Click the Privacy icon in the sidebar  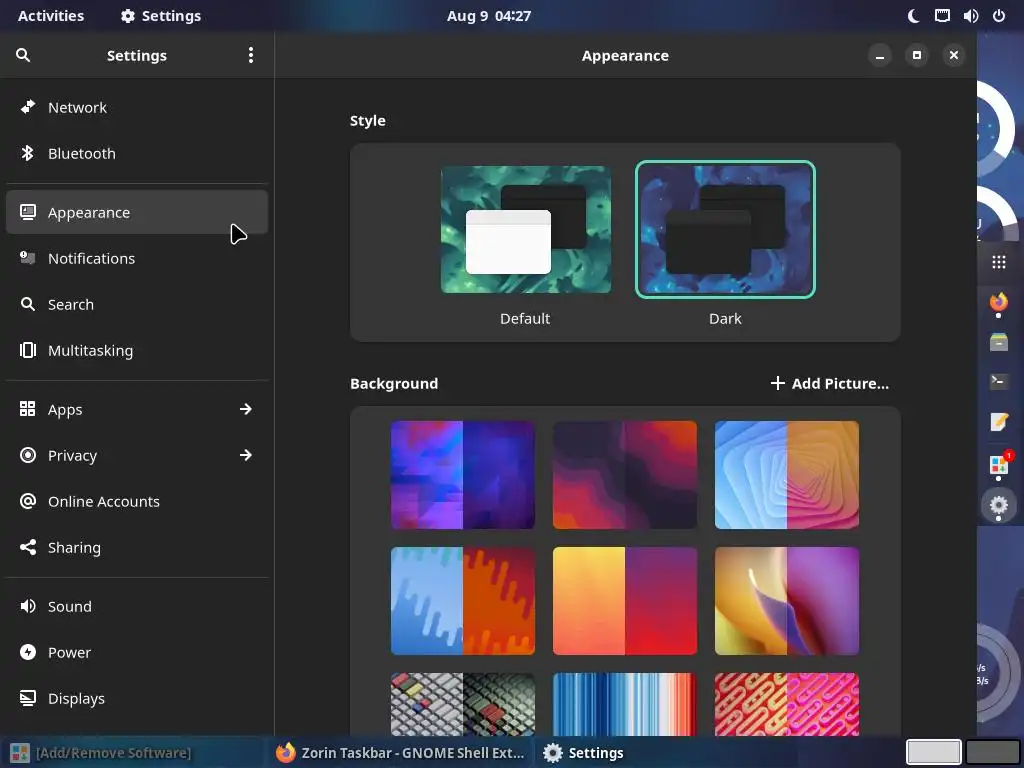[x=27, y=455]
